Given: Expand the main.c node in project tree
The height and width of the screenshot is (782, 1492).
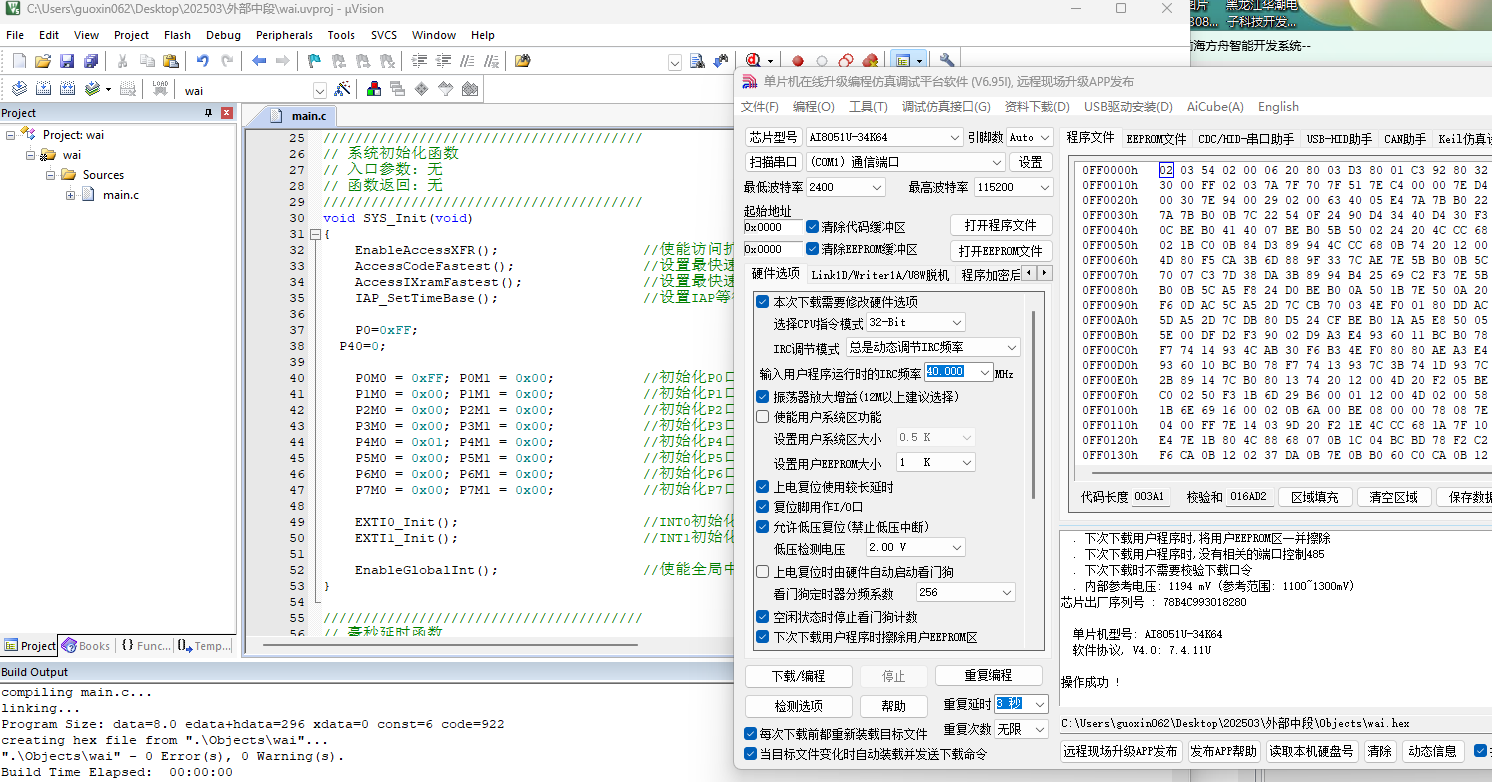Looking at the screenshot, I should point(72,195).
